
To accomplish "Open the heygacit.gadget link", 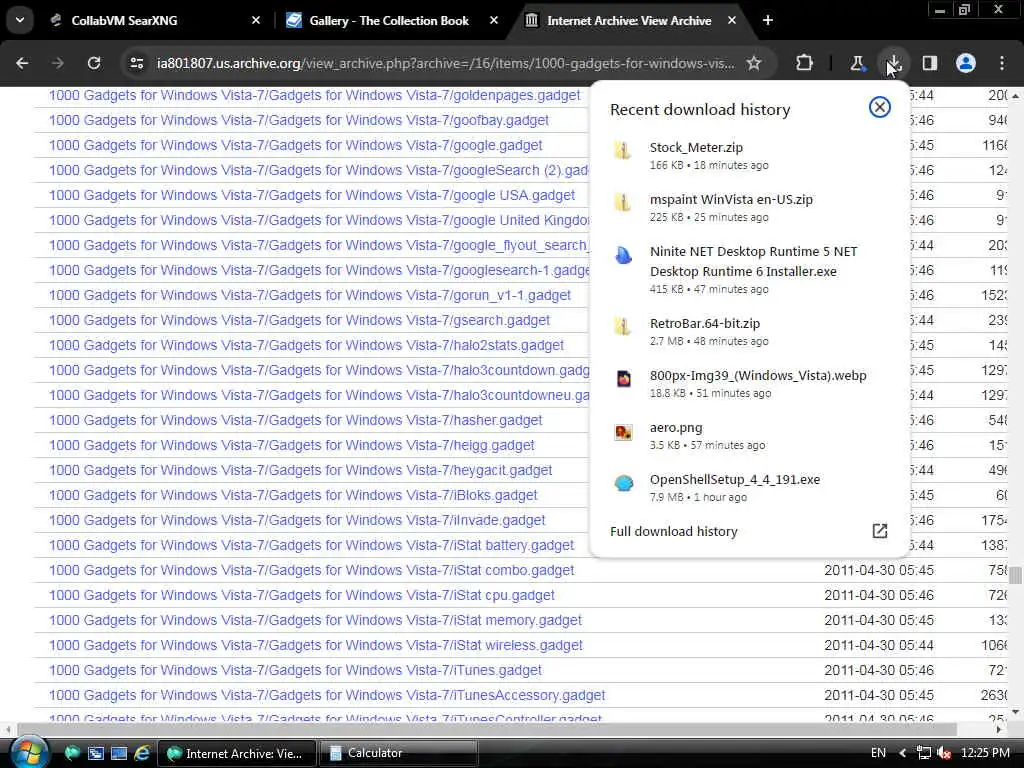I will [300, 470].
